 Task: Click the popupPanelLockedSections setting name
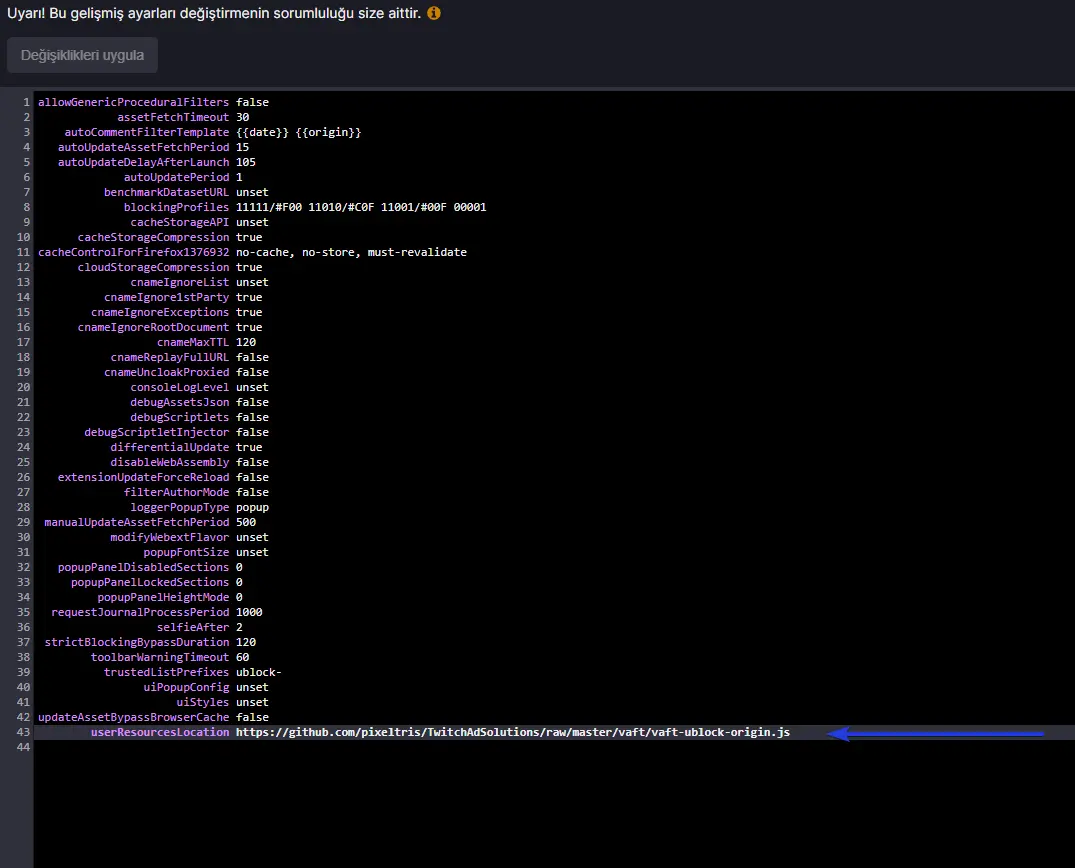point(150,582)
